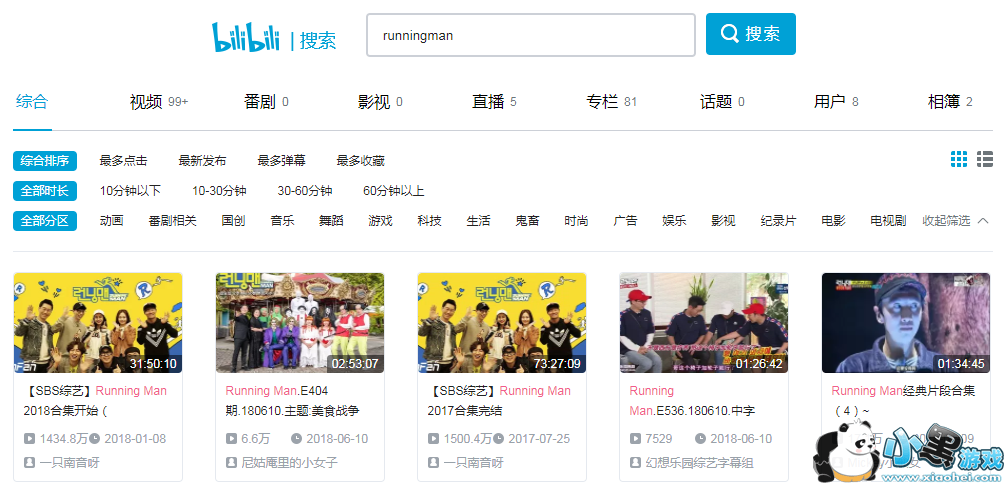Filter by 科技 category
This screenshot has width=1005, height=486.
[429, 221]
